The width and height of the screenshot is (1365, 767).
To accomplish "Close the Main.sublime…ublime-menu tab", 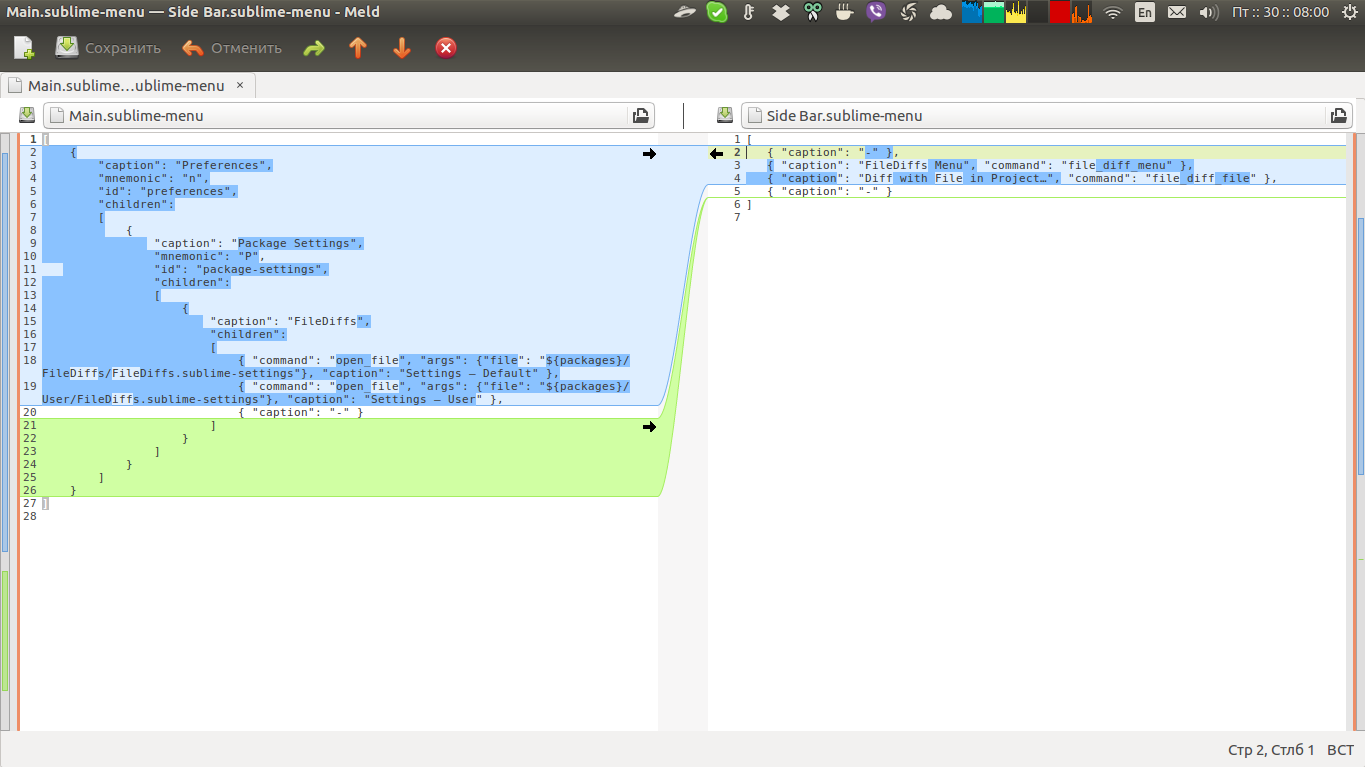I will click(240, 85).
